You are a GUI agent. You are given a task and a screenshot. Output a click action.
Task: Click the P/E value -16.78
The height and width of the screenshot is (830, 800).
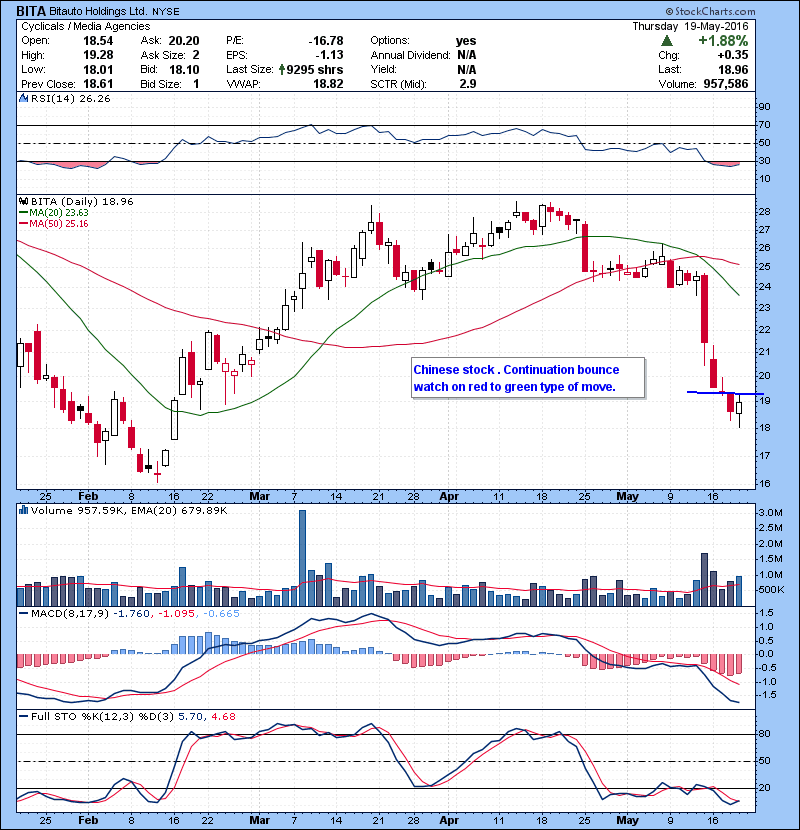(326, 41)
